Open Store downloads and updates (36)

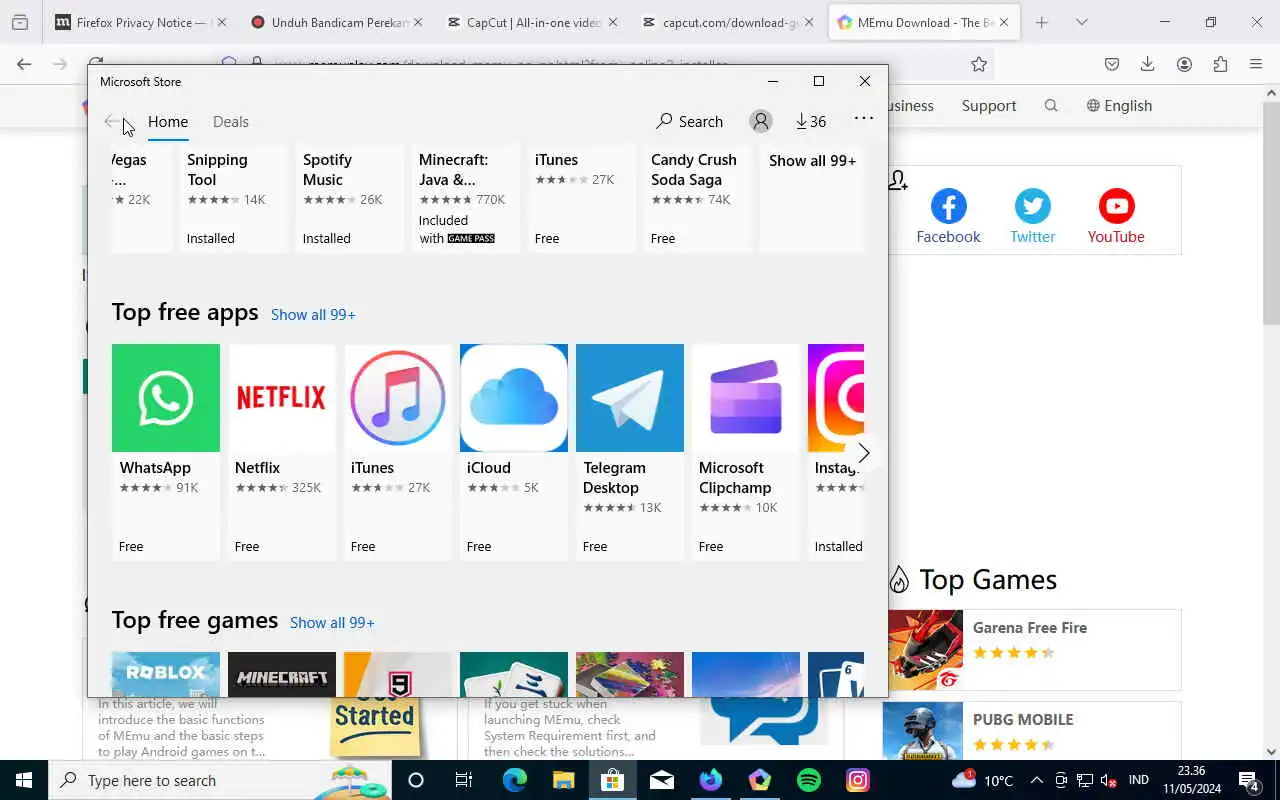tap(811, 121)
